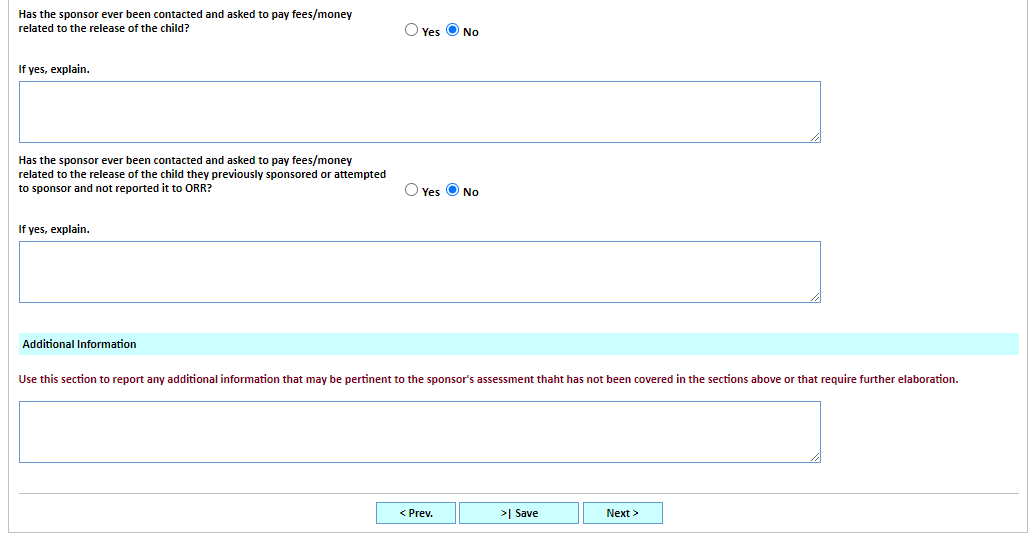Click the 'No' label text beside ORR question
This screenshot has height=537, width=1033.
[x=471, y=193]
